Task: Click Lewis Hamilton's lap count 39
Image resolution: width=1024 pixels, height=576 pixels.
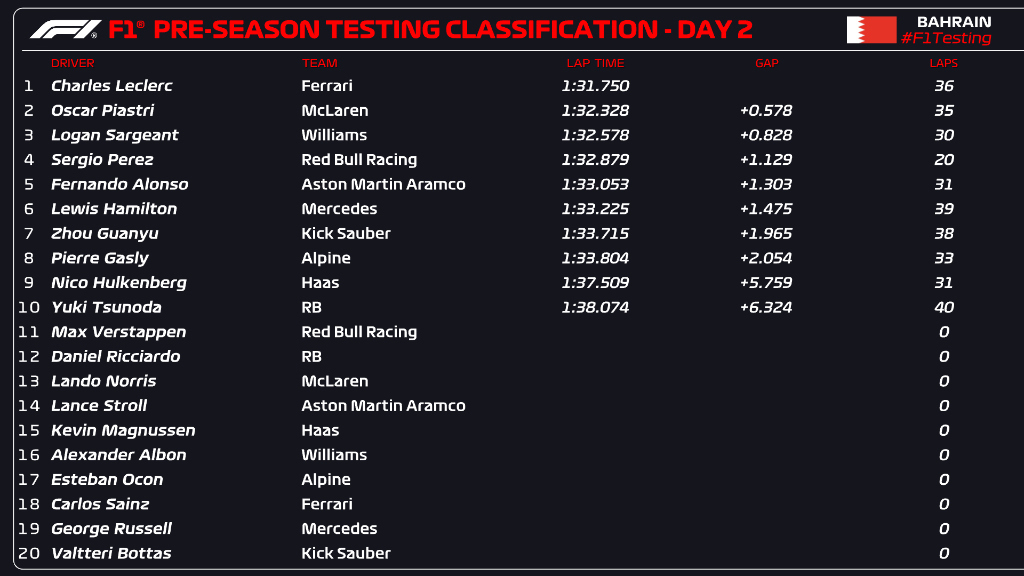Action: pos(943,209)
